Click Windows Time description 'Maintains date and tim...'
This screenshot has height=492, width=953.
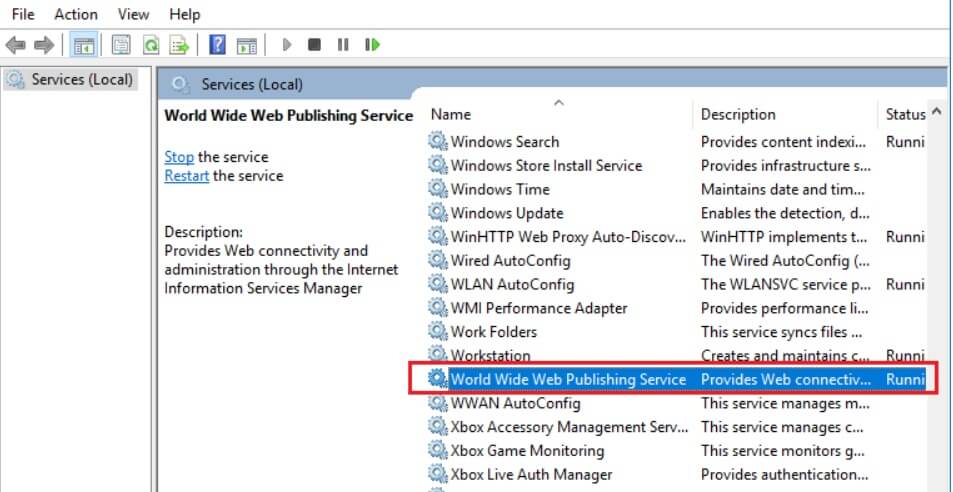click(x=782, y=189)
